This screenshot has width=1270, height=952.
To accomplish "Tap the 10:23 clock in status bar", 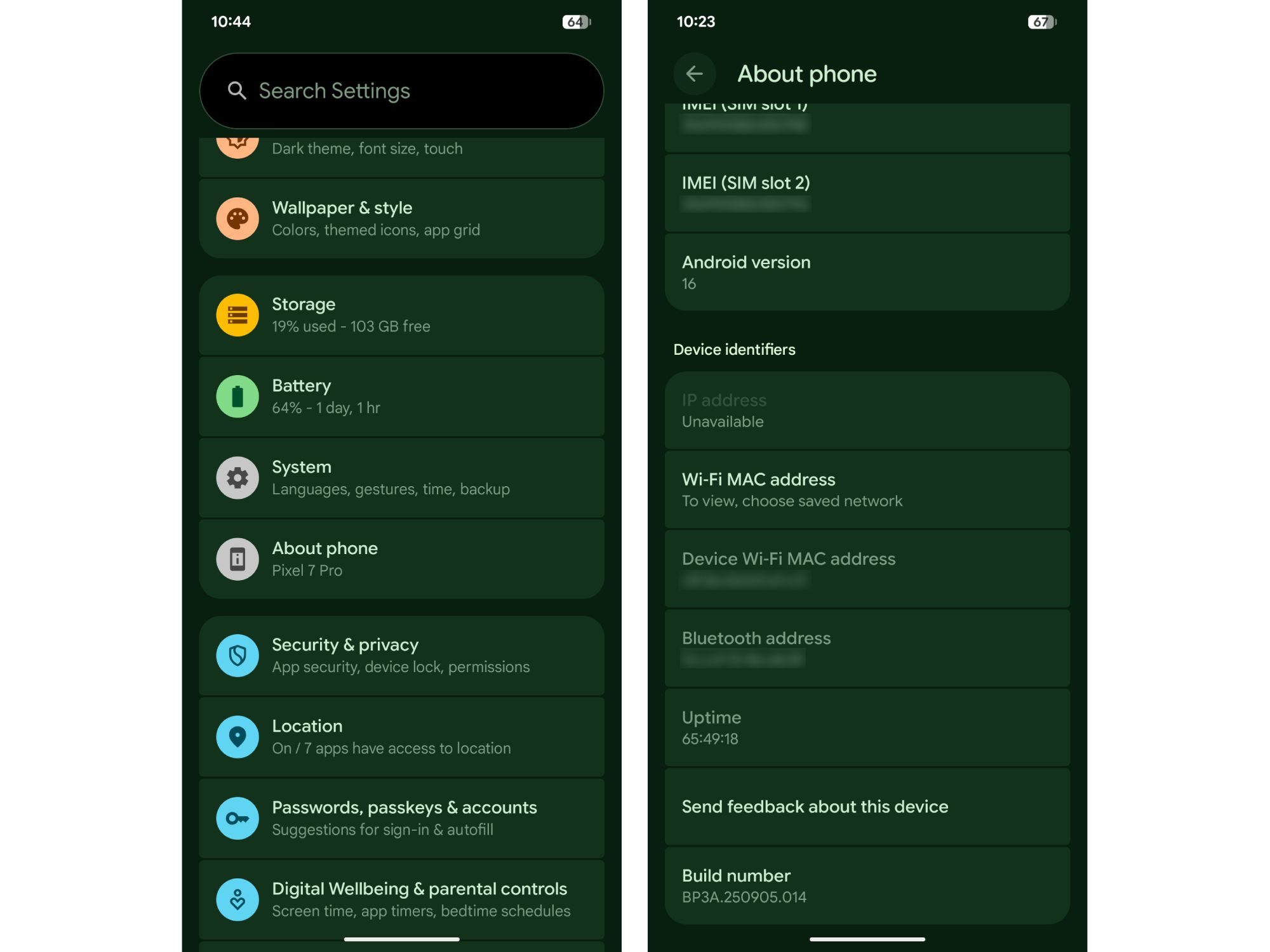I will point(696,22).
